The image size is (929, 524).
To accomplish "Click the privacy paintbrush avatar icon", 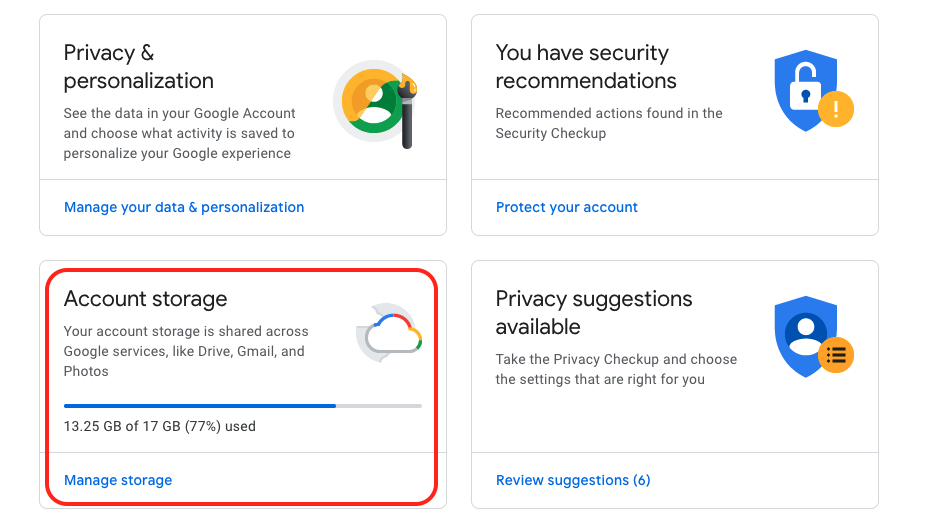I will pos(376,104).
